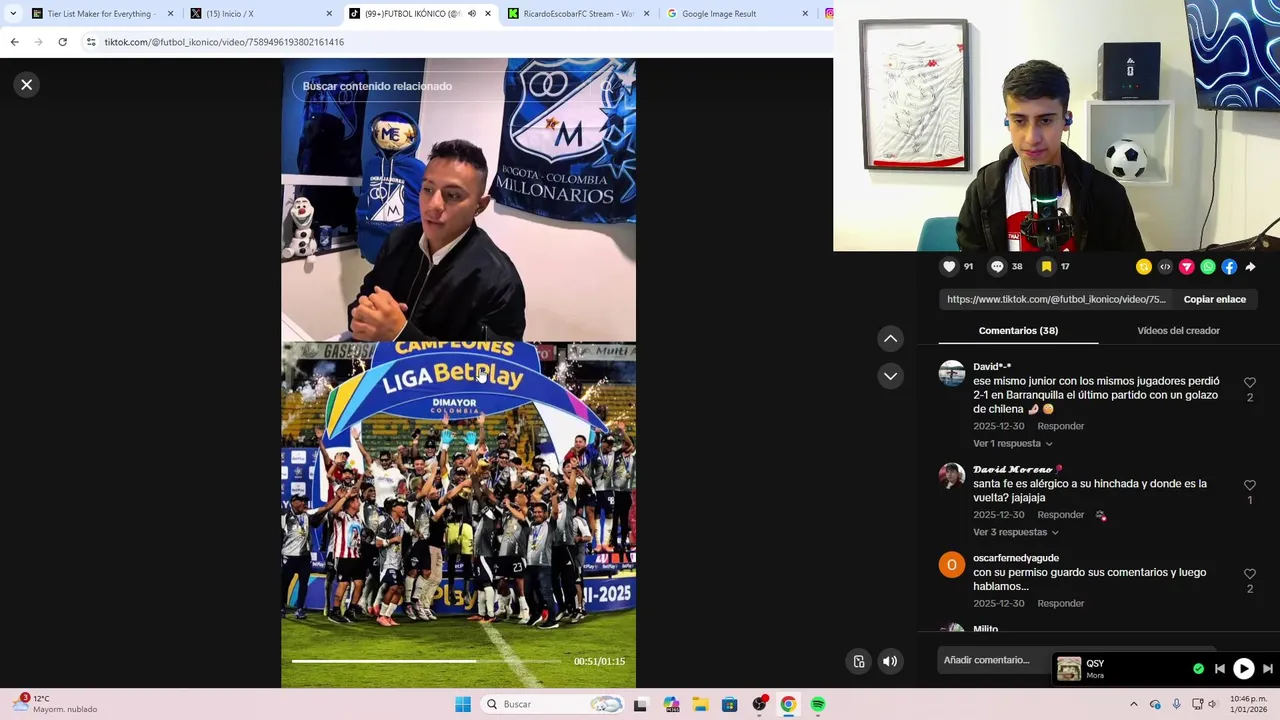Select the video URL link field
Image resolution: width=1280 pixels, height=720 pixels.
coord(1056,299)
